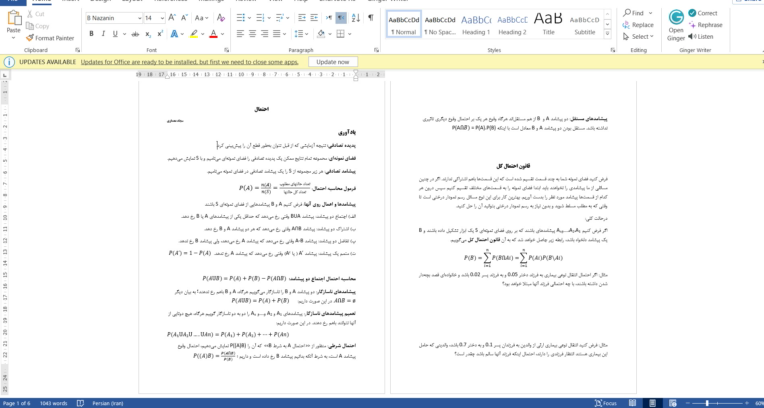Center the paragraph text
This screenshot has height=408, width=764.
[x=252, y=34]
